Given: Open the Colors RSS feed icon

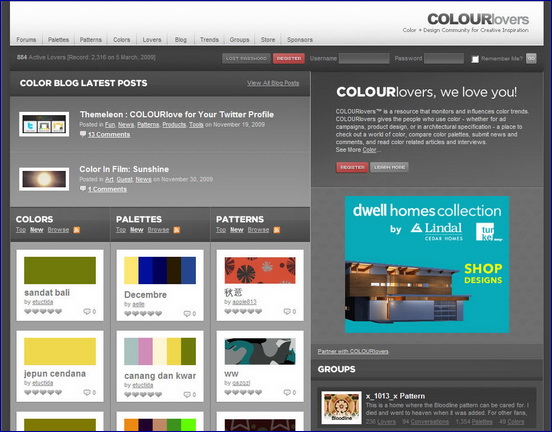Looking at the screenshot, I should (76, 230).
